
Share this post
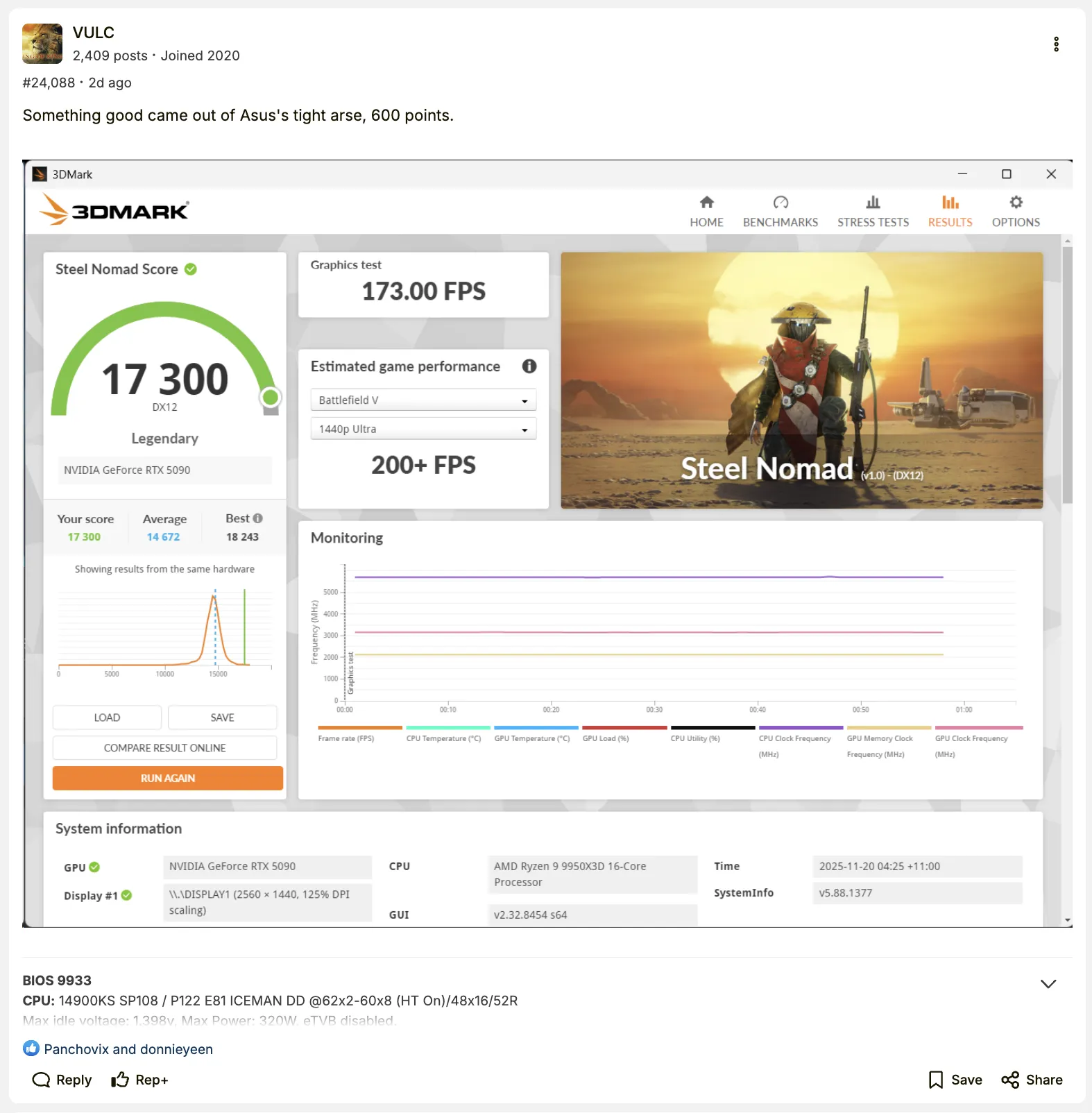tap(1032, 1080)
